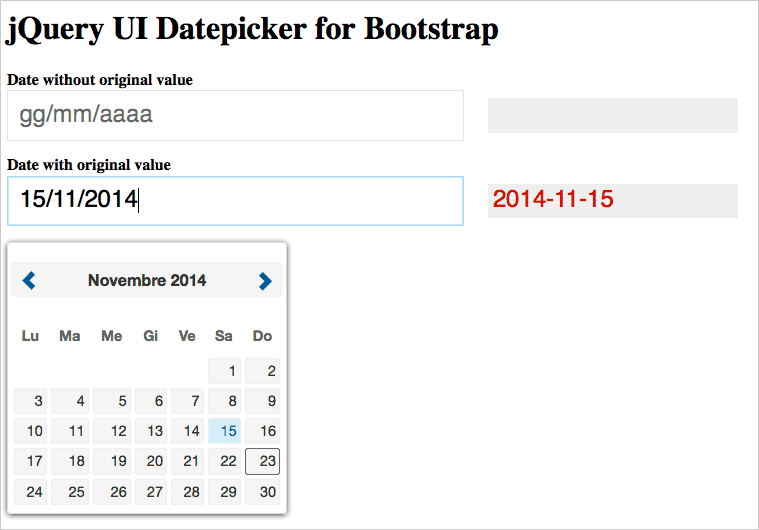The width and height of the screenshot is (759, 530).
Task: Select day 28 in the calendar
Action: [x=187, y=492]
